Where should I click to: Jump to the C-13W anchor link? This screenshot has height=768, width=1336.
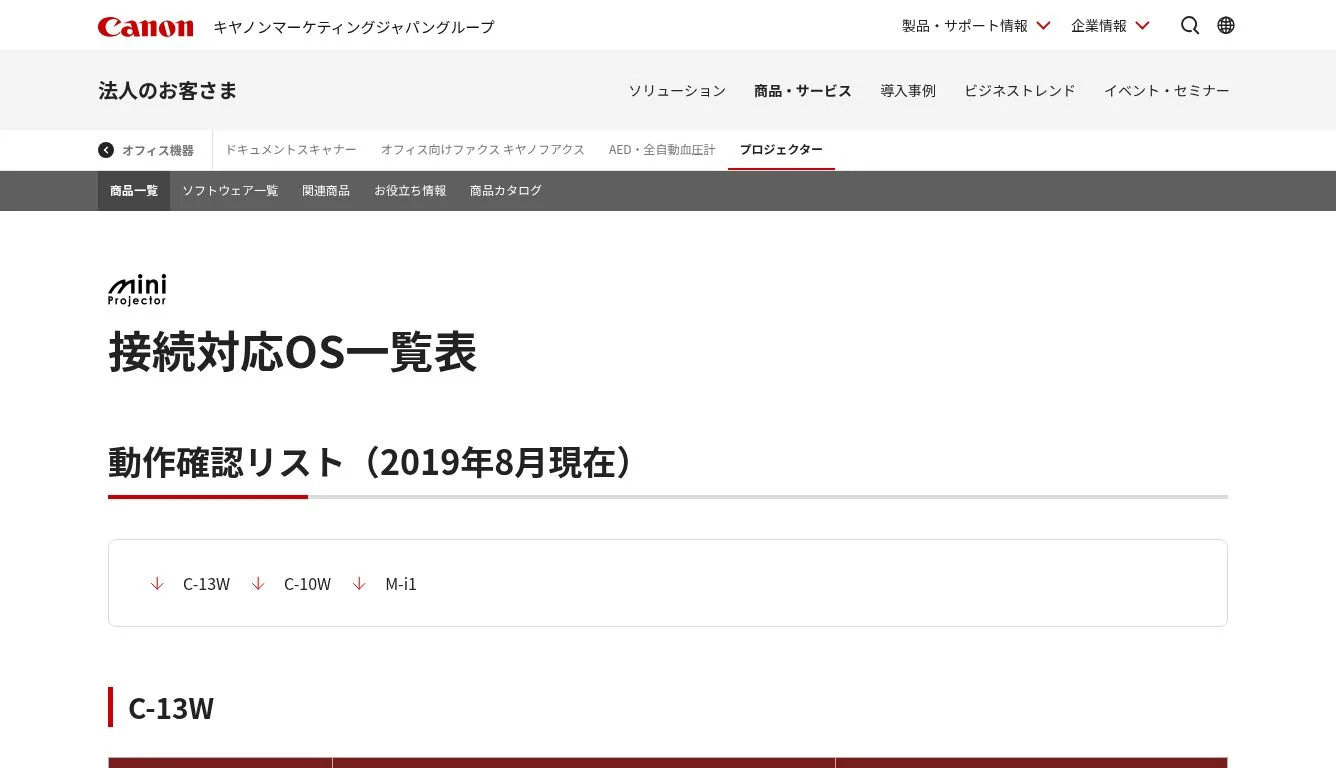(x=206, y=584)
